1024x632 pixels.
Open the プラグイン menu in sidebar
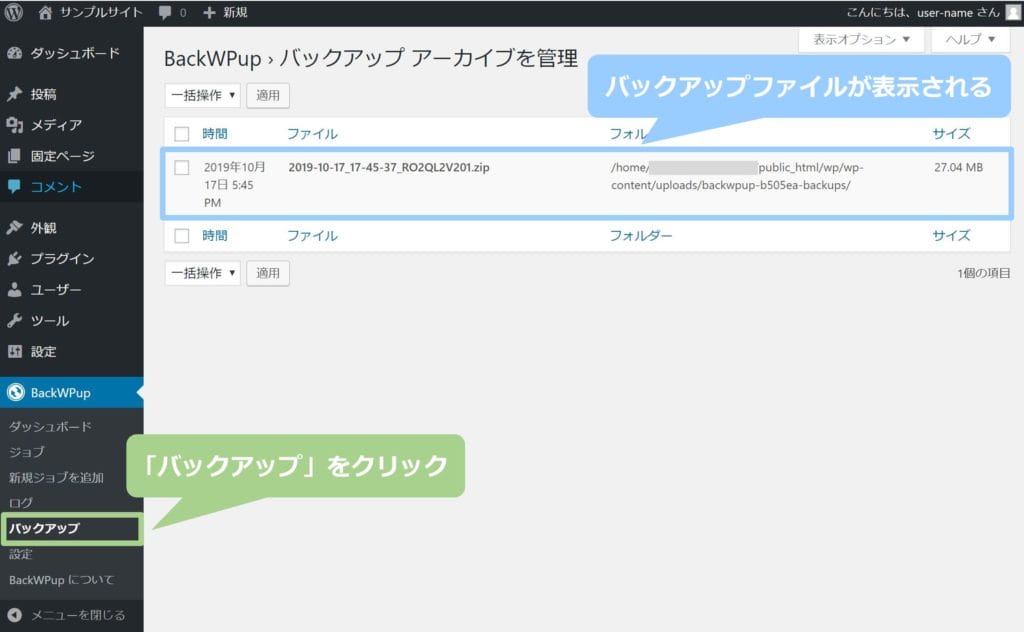click(x=62, y=258)
